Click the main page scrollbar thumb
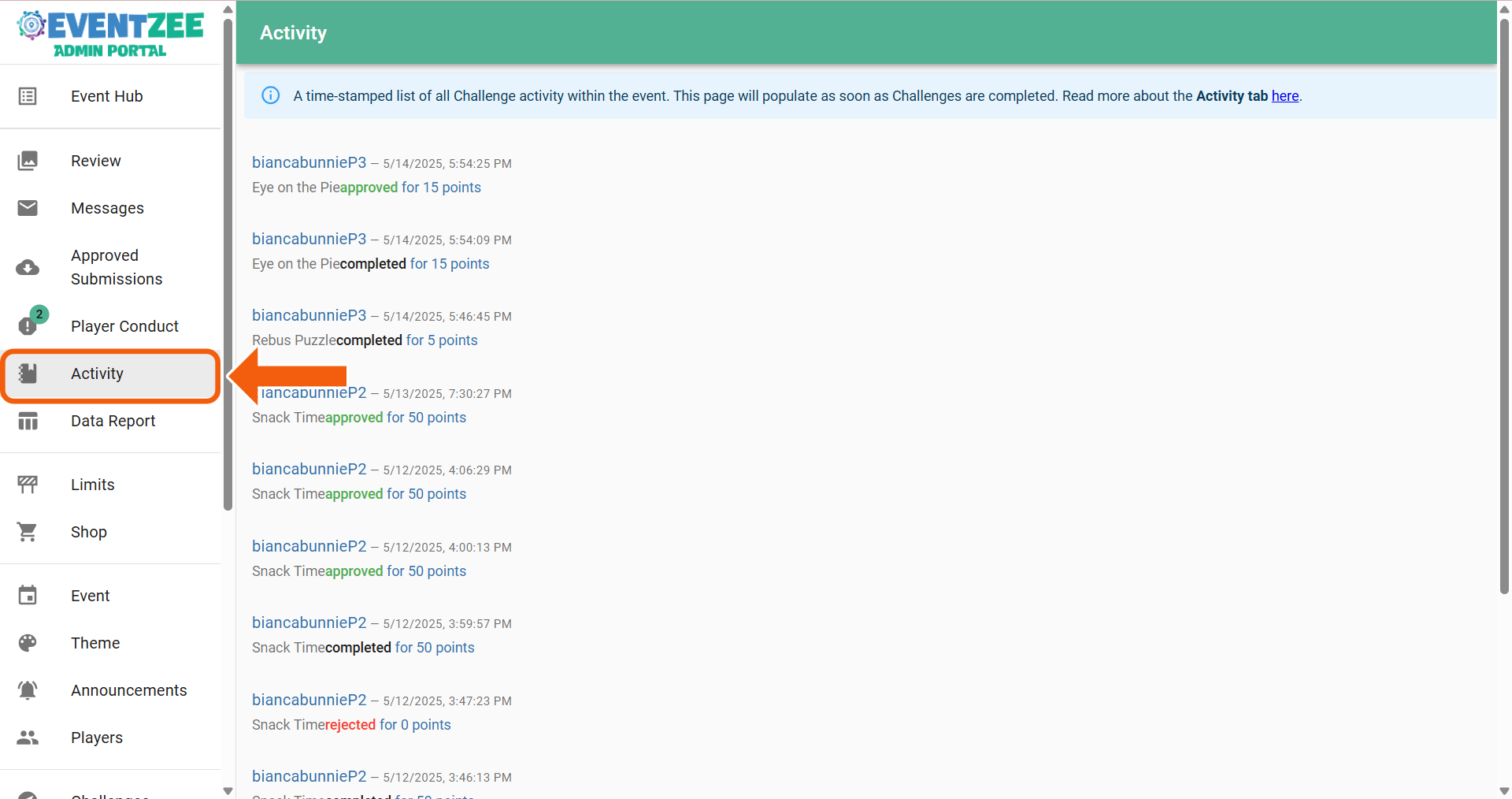Screen dimensions: 1512x799 (1504, 306)
